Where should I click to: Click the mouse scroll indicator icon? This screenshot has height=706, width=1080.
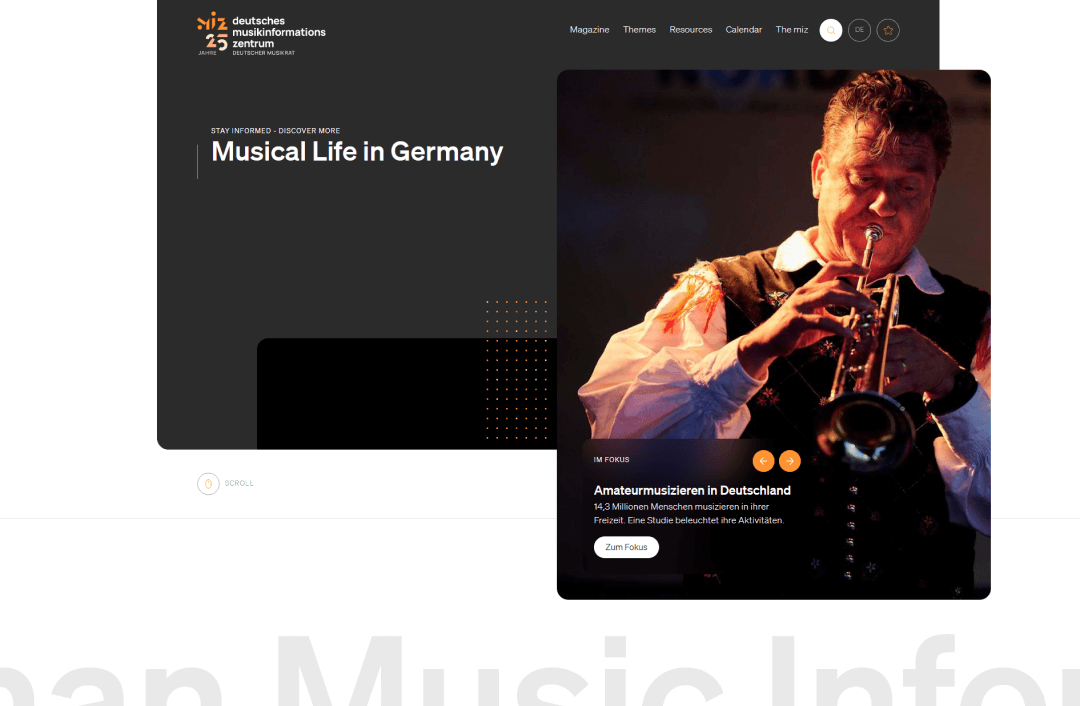pyautogui.click(x=208, y=484)
